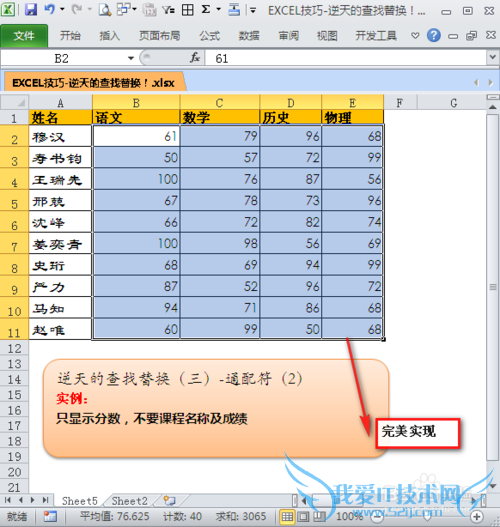Image resolution: width=500 pixels, height=527 pixels.
Task: Click the filter icon in quick access toolbar
Action: pyautogui.click(x=168, y=10)
